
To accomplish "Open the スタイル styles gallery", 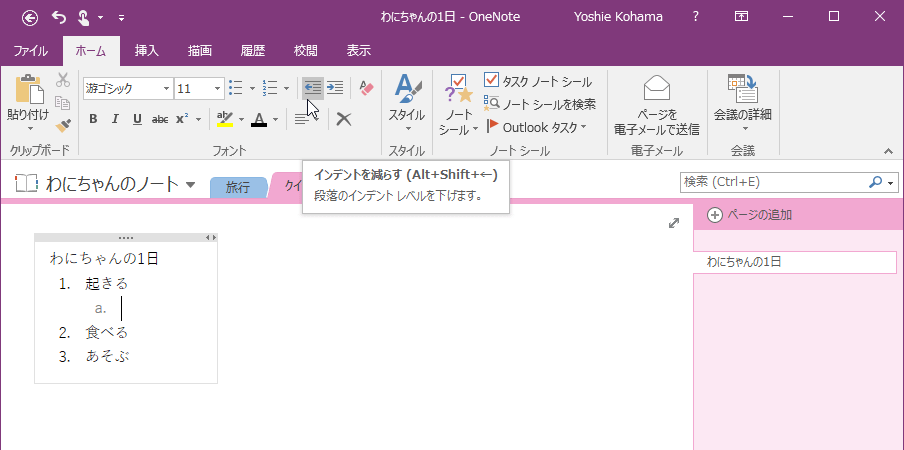I will (406, 104).
